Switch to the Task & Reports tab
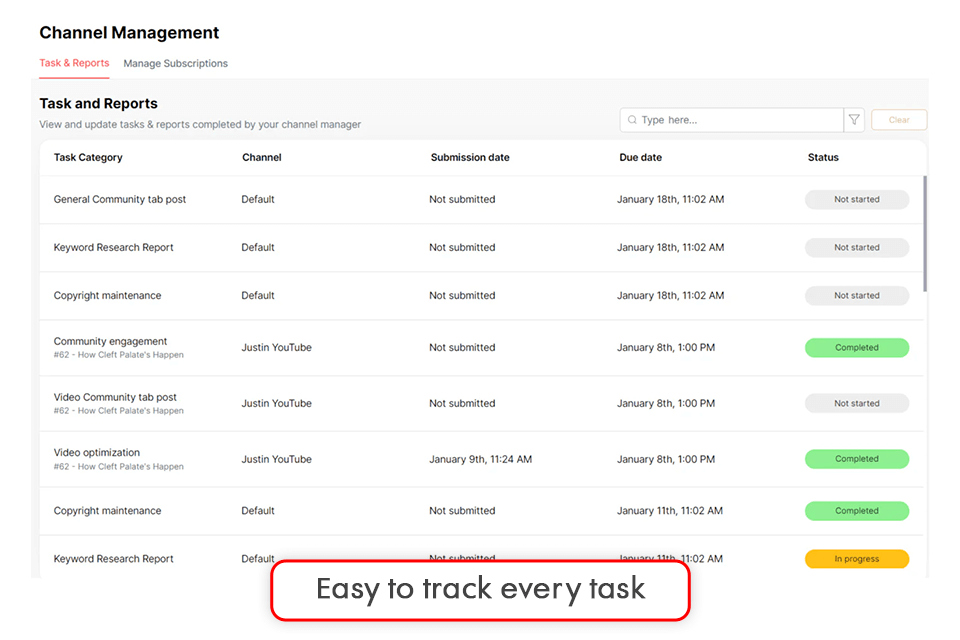The height and width of the screenshot is (640, 960). pyautogui.click(x=74, y=63)
